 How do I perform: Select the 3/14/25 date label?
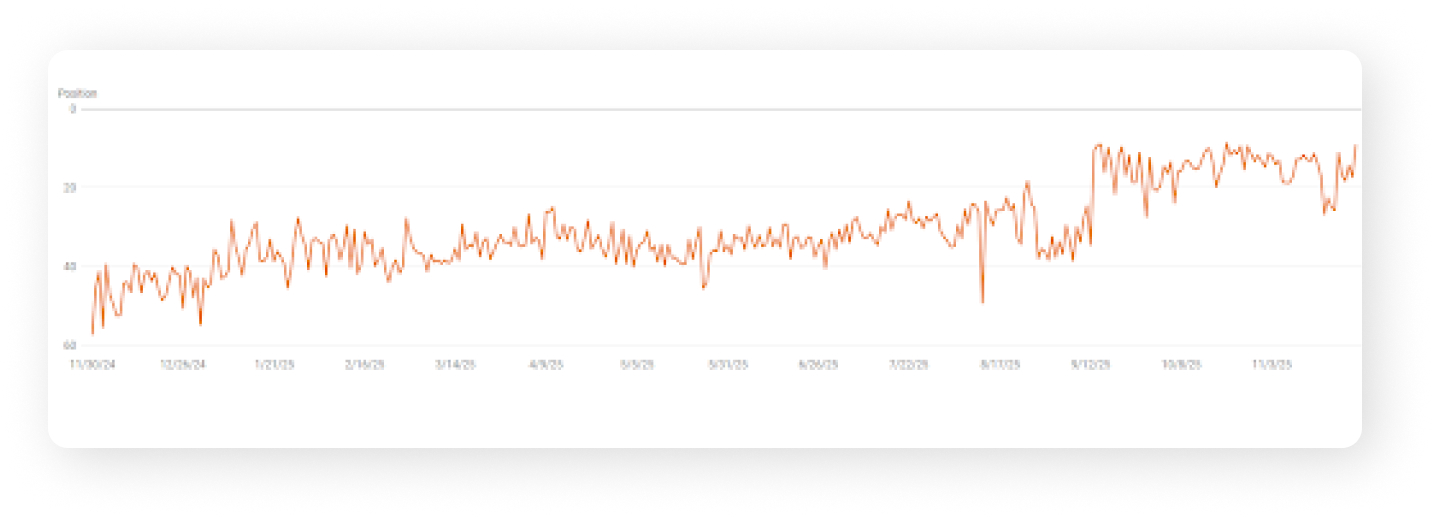[x=455, y=365]
